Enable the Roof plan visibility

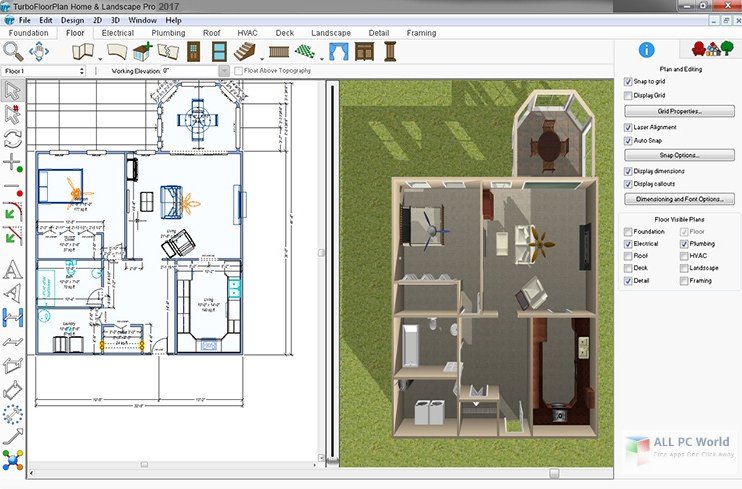pyautogui.click(x=628, y=256)
